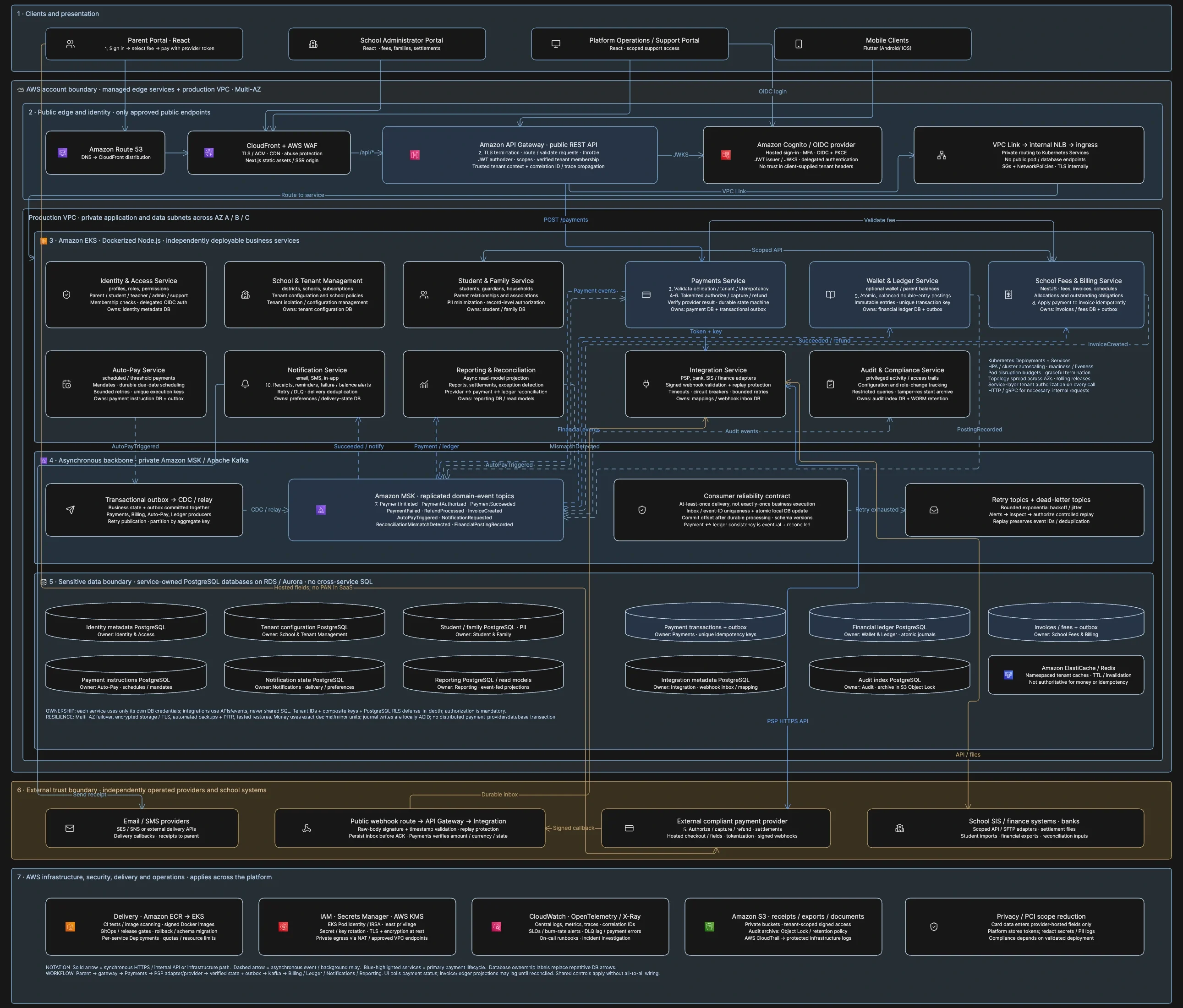
Task: Select the Identity metadata PostgreSQL cylinder
Action: pos(126,622)
